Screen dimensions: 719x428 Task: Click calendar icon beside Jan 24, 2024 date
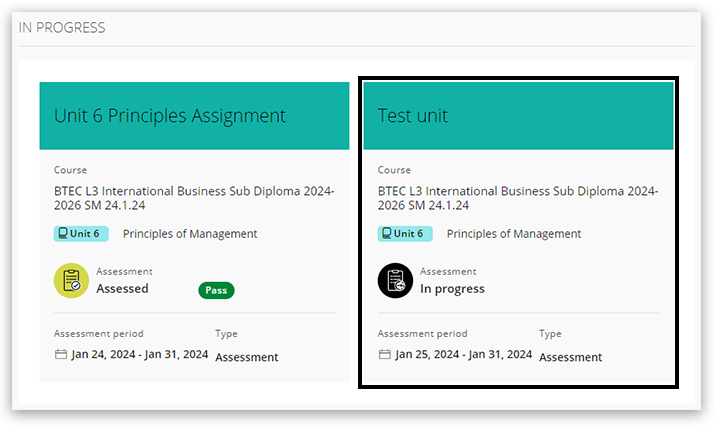click(x=60, y=354)
